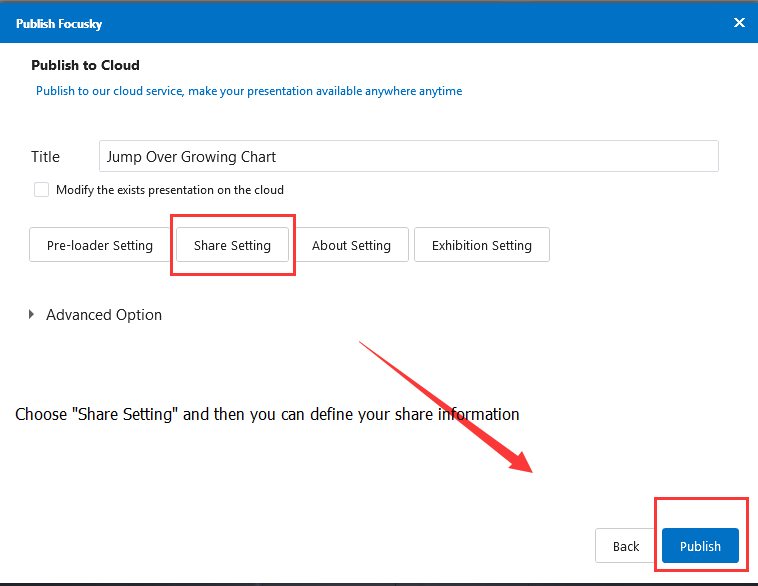Viewport: 758px width, 586px height.
Task: Click the Modify the exists presentation label
Action: [x=170, y=190]
